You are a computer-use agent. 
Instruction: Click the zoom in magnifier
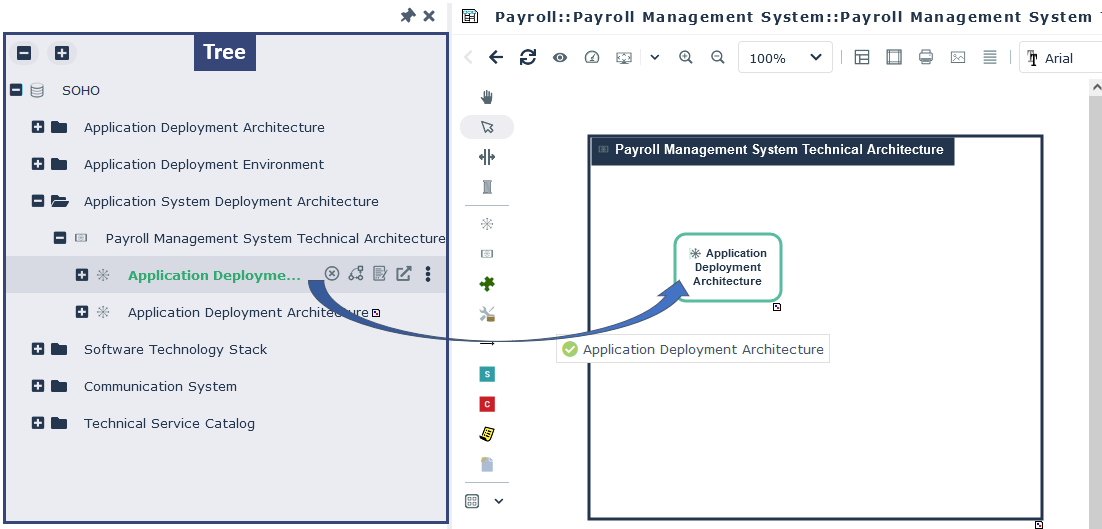pyautogui.click(x=686, y=58)
